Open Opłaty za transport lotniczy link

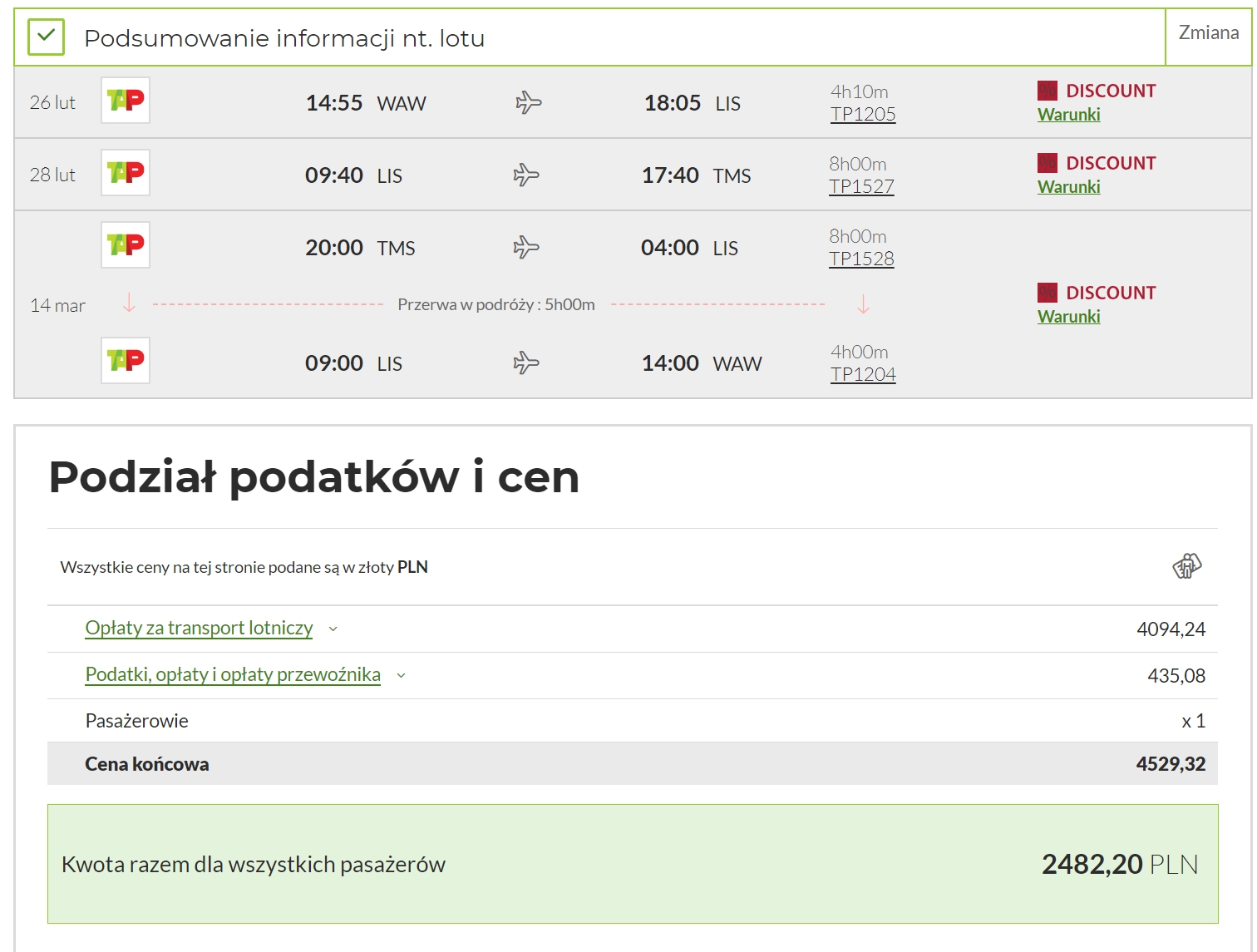pos(200,629)
